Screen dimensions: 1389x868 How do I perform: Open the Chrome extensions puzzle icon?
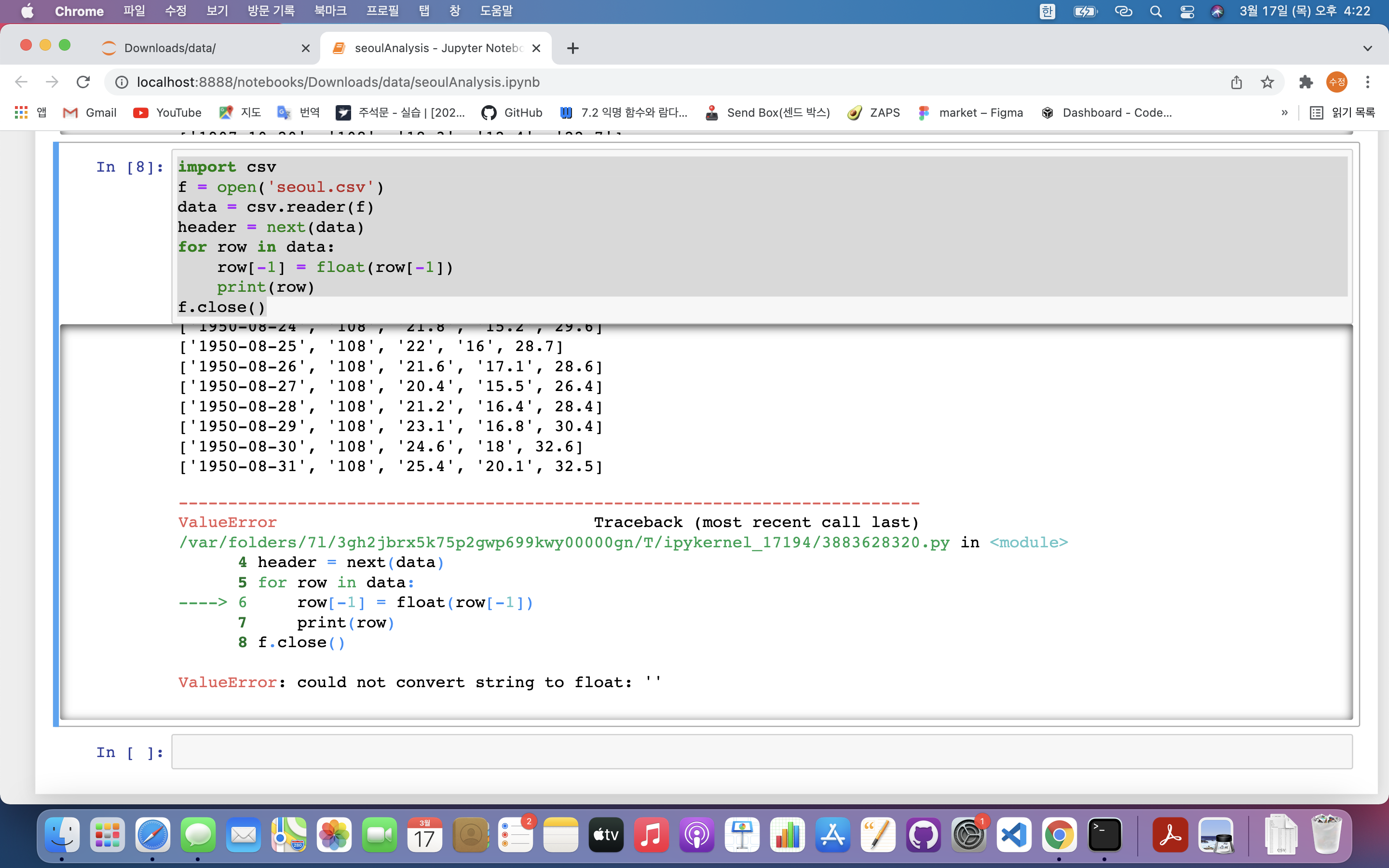pyautogui.click(x=1306, y=82)
